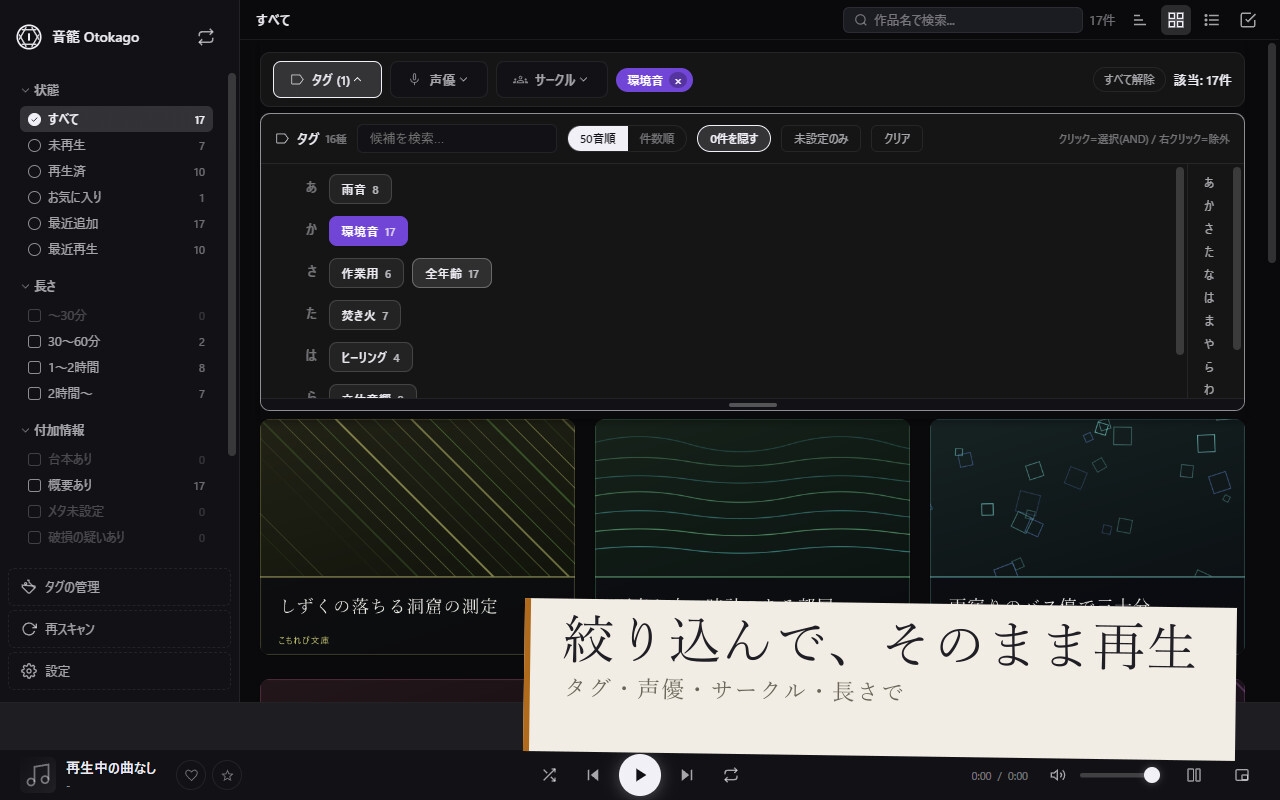Switch to the sort order icon
The width and height of the screenshot is (1280, 800).
click(x=1140, y=20)
